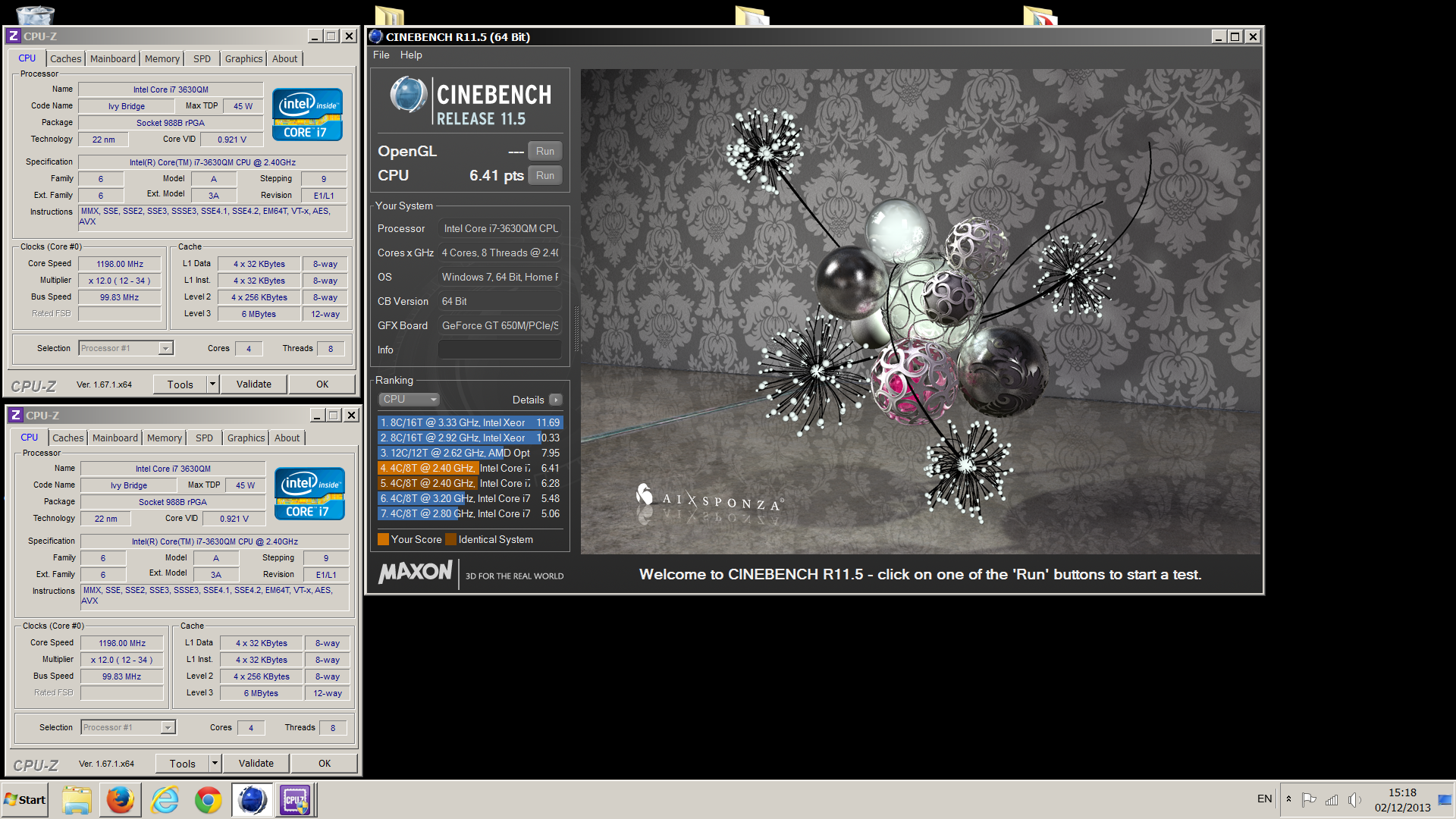Open Caches tab in bottom CPU-Z window
The width and height of the screenshot is (1456, 819).
pyautogui.click(x=67, y=438)
